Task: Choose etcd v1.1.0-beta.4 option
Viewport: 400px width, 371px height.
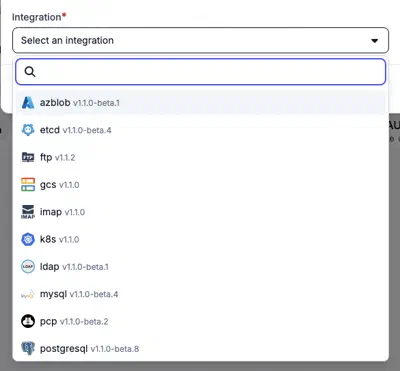Action: (201, 130)
